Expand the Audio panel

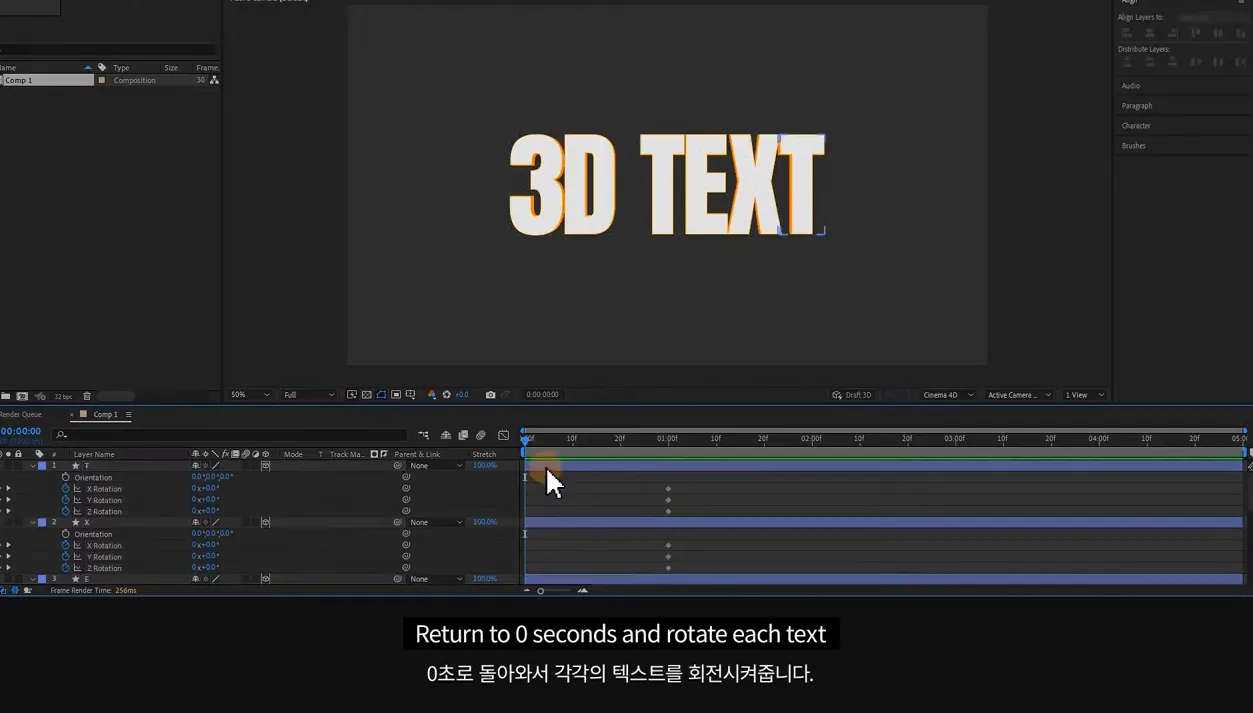coord(1131,86)
